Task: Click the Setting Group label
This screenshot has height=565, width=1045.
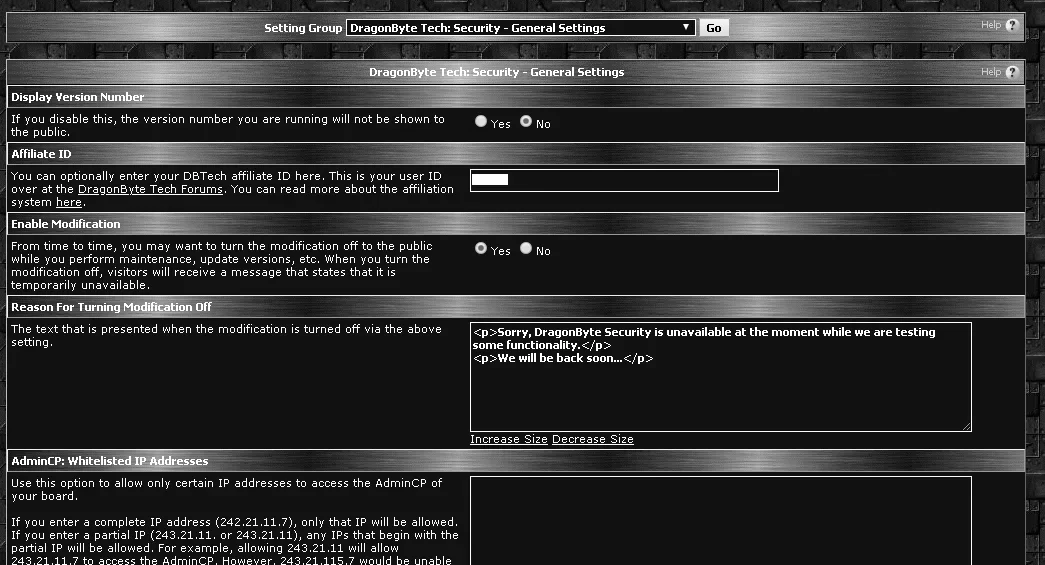Action: (303, 28)
